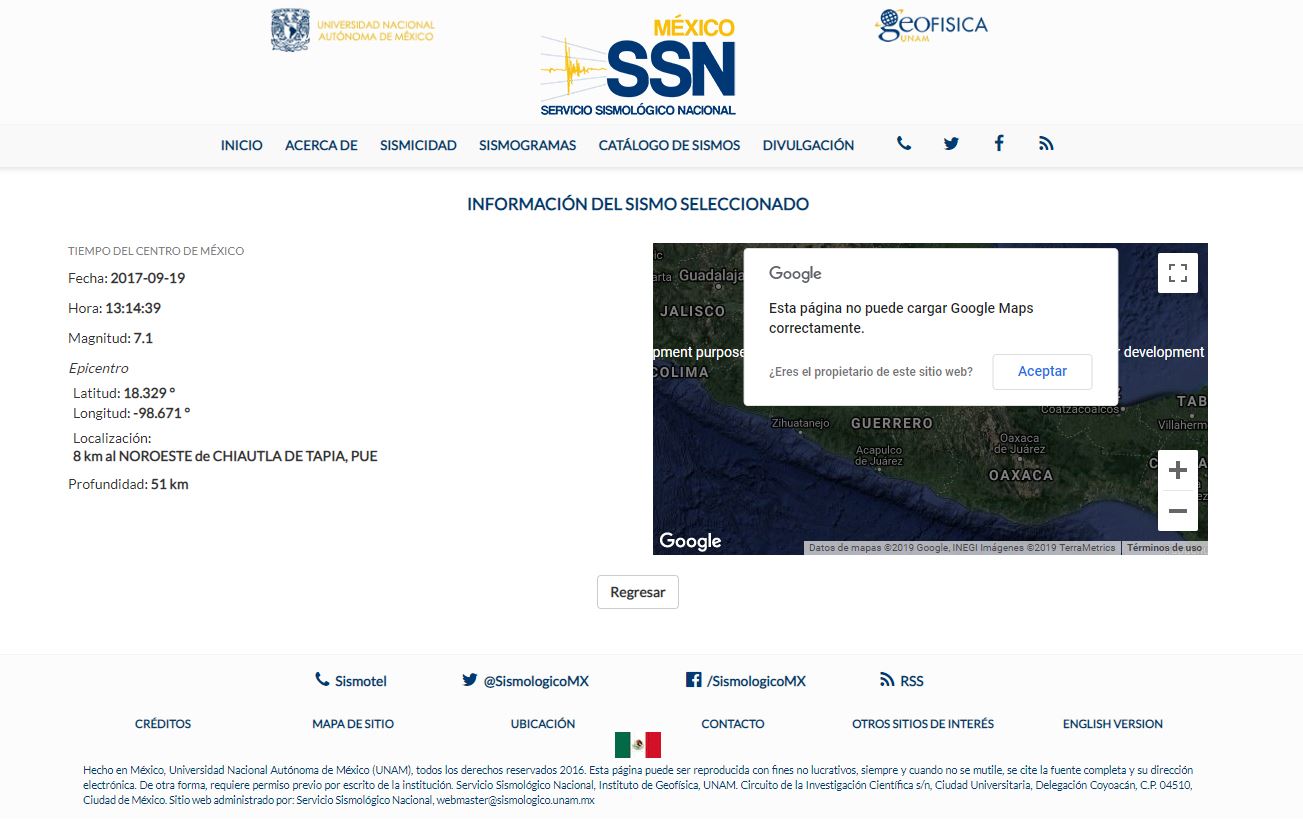
Task: Follow '¿Eres el propietario de este sitio web?' link
Action: (871, 372)
